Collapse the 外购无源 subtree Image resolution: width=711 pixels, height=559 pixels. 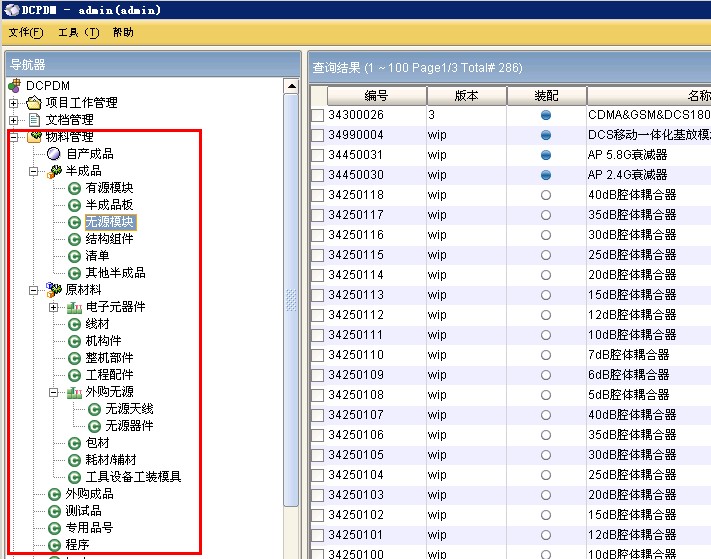pyautogui.click(x=54, y=392)
